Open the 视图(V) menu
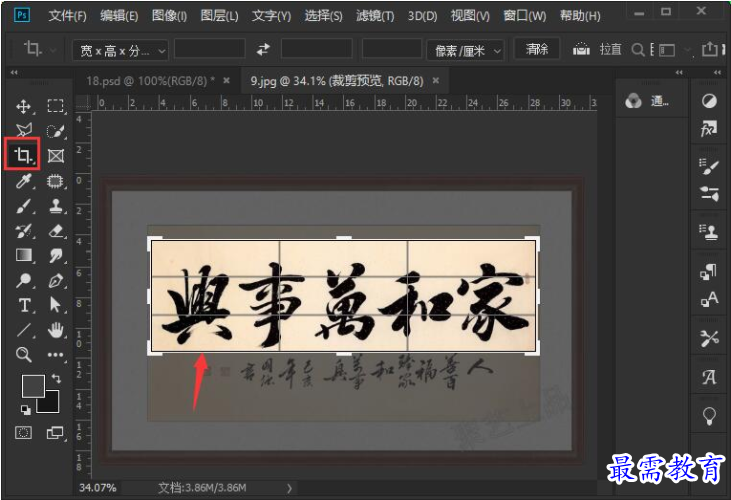731x500 pixels. click(x=470, y=16)
